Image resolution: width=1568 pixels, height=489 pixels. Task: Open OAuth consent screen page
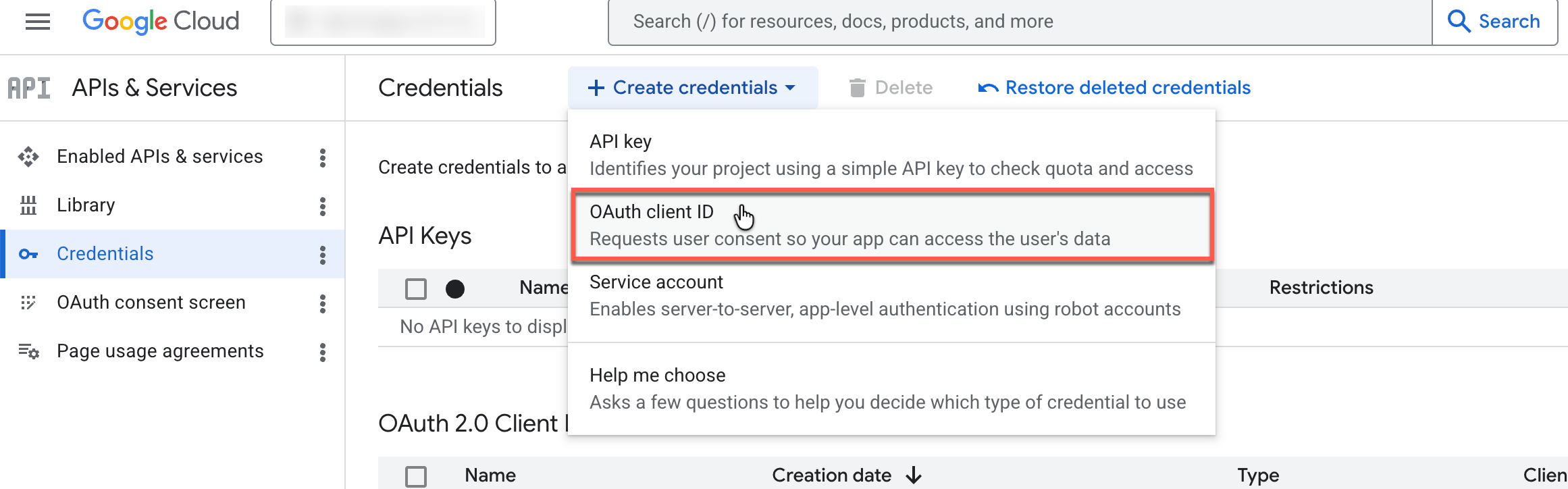[x=151, y=303]
